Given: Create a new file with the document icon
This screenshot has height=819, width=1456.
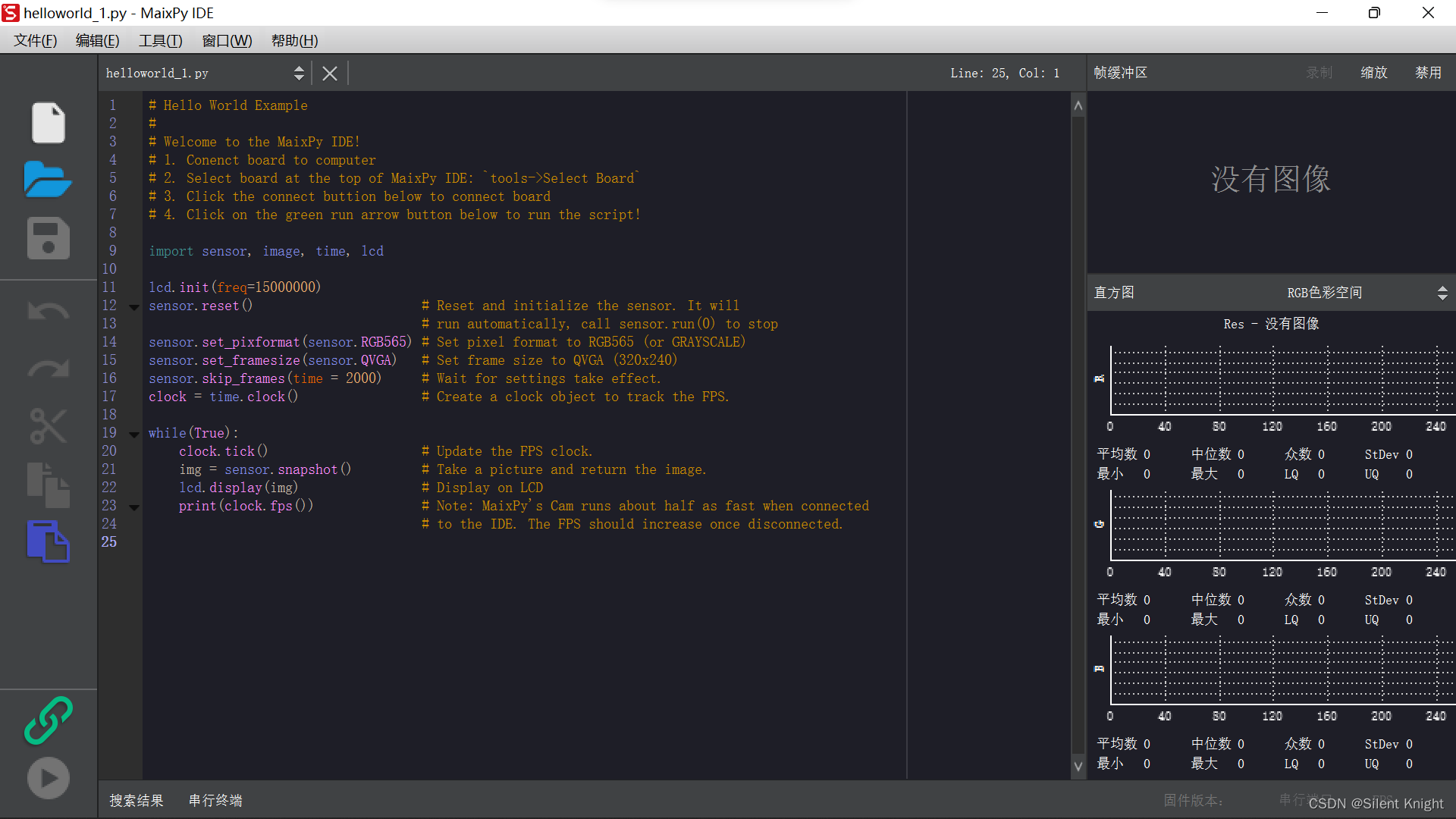Looking at the screenshot, I should coord(49,123).
